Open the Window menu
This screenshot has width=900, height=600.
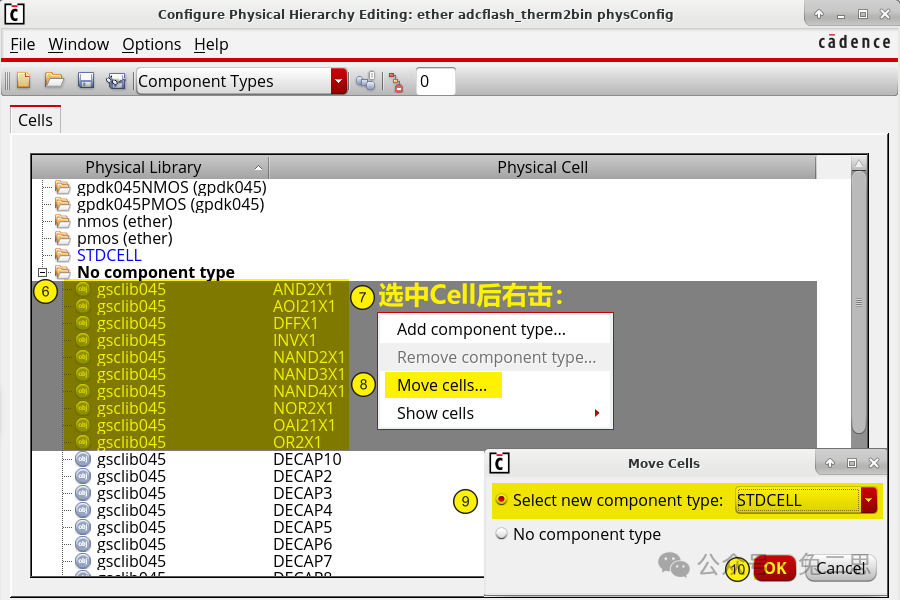click(79, 44)
